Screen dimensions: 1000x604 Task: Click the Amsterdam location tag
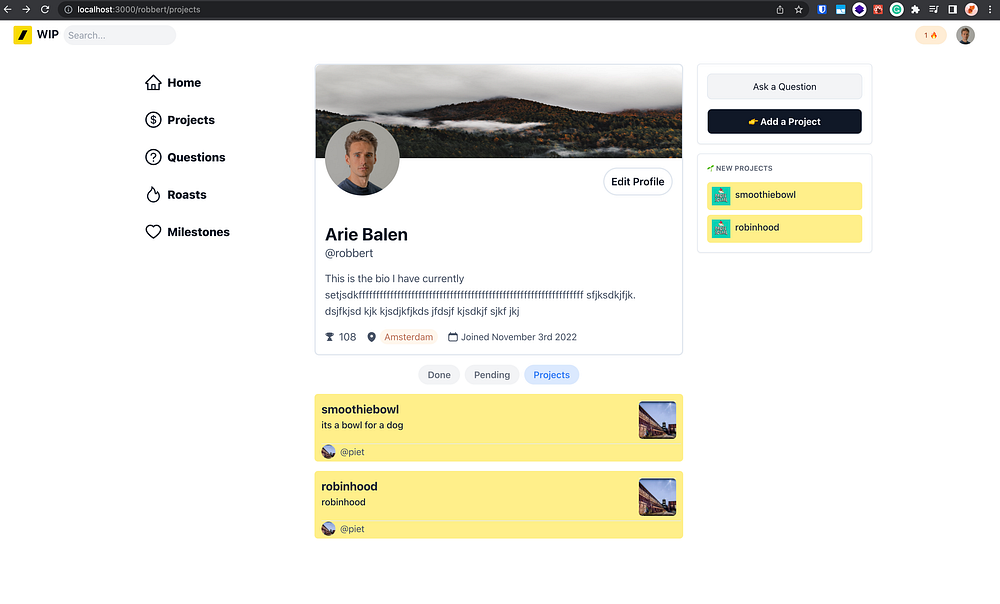(x=408, y=337)
